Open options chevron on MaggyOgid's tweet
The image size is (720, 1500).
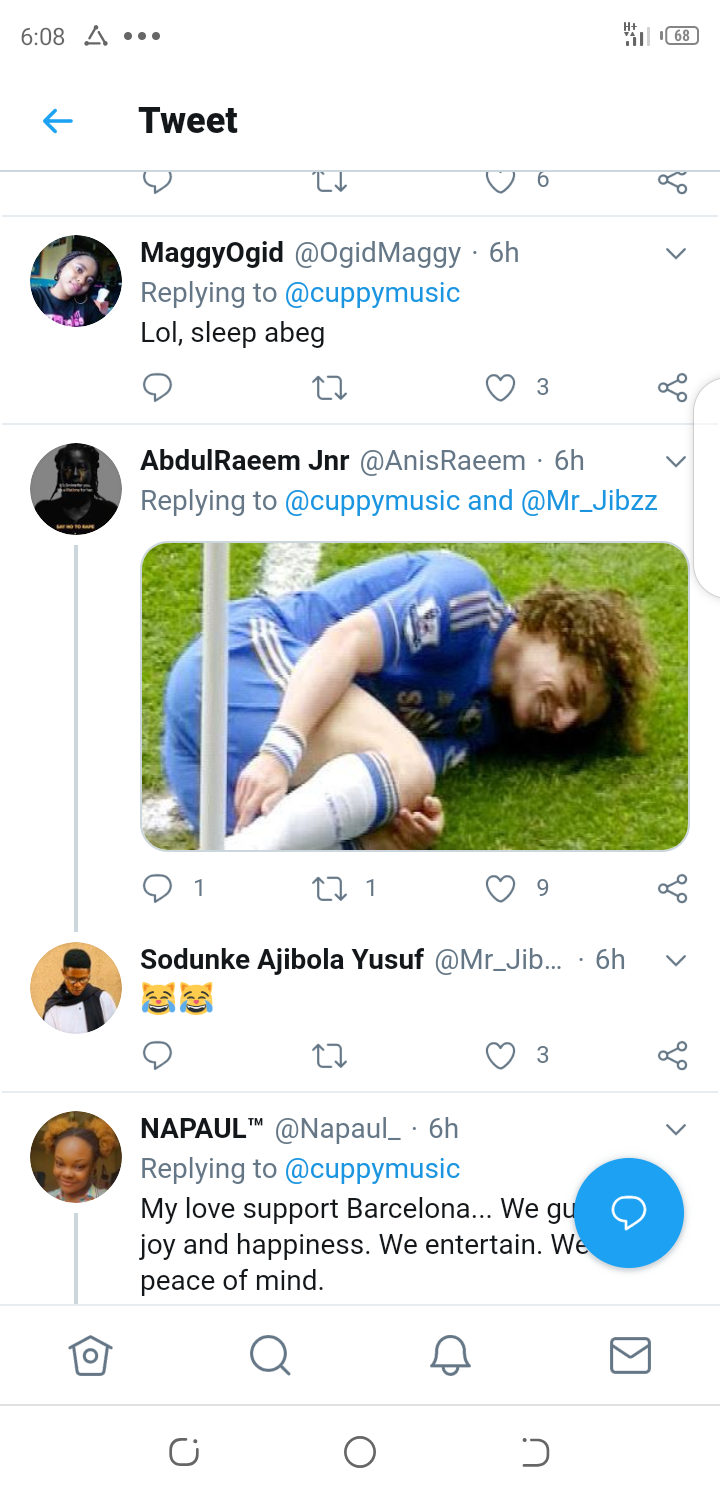pyautogui.click(x=676, y=253)
